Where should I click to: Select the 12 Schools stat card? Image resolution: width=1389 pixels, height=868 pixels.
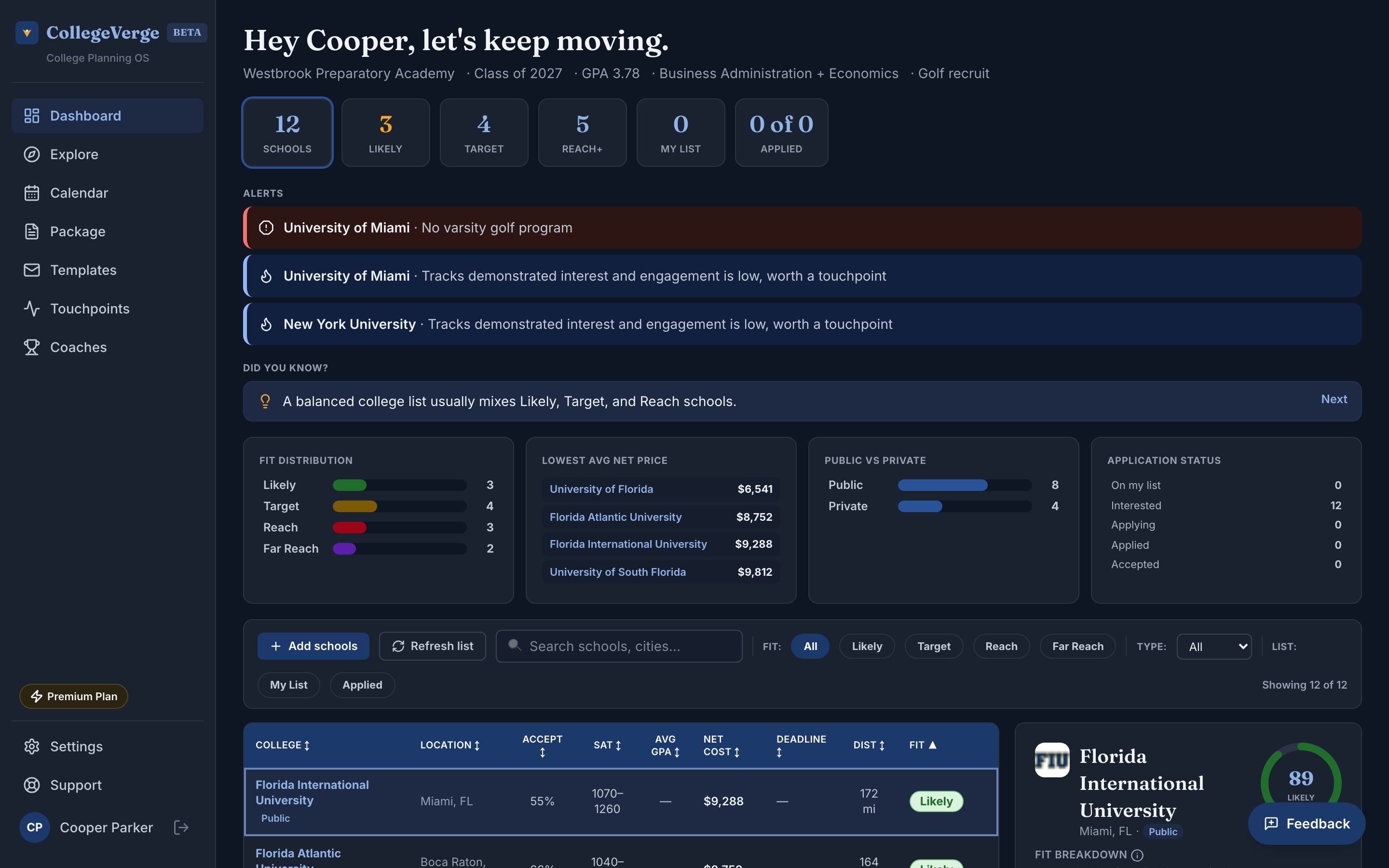click(287, 133)
